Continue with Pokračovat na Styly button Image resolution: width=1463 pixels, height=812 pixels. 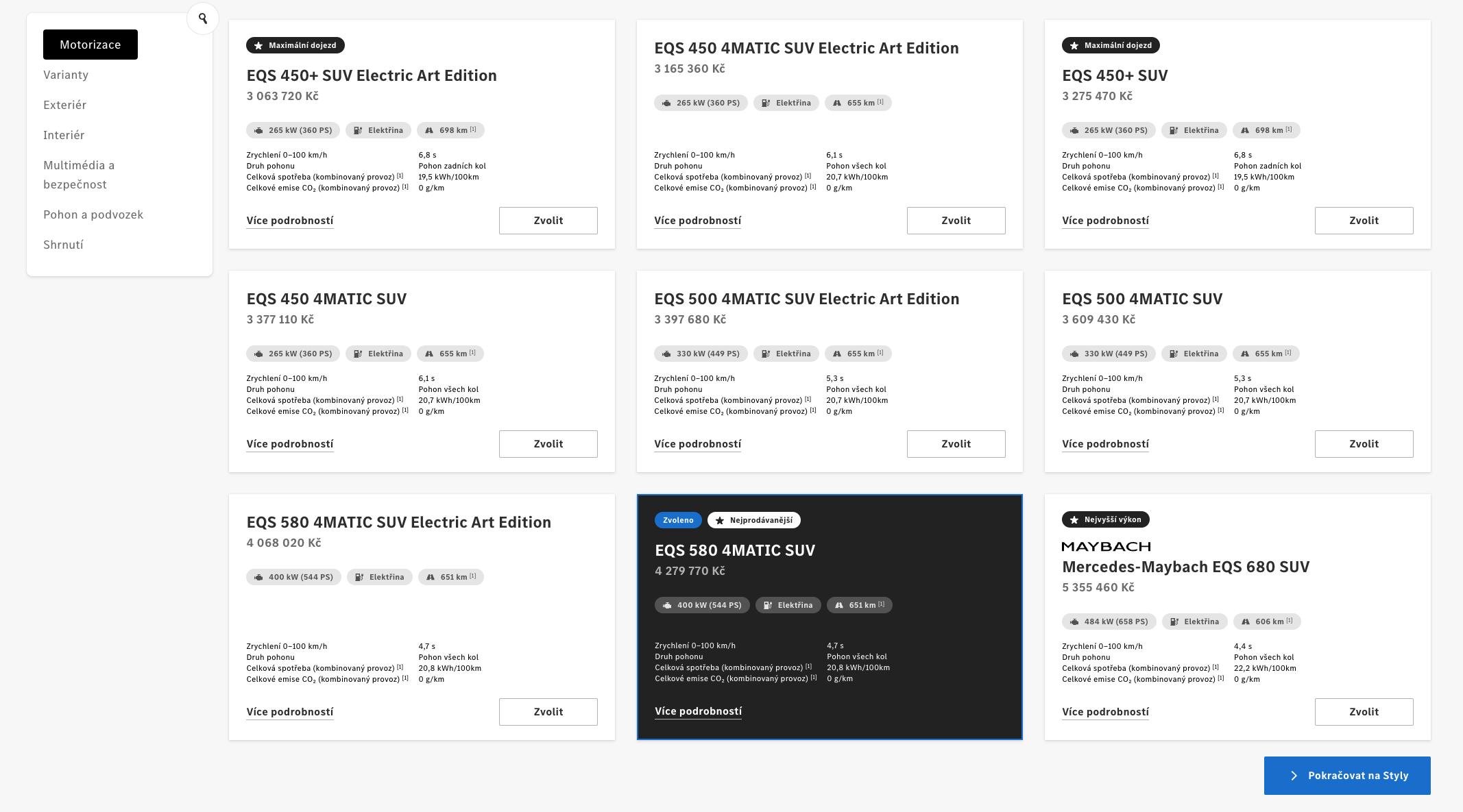1347,776
